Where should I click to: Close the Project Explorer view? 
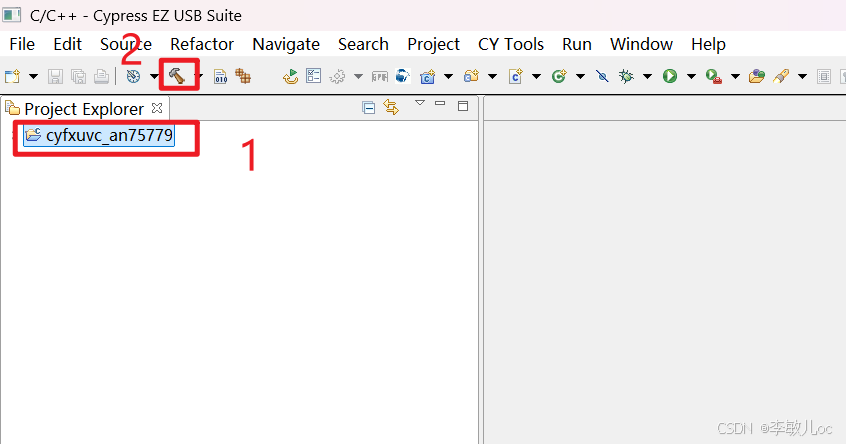pyautogui.click(x=157, y=108)
